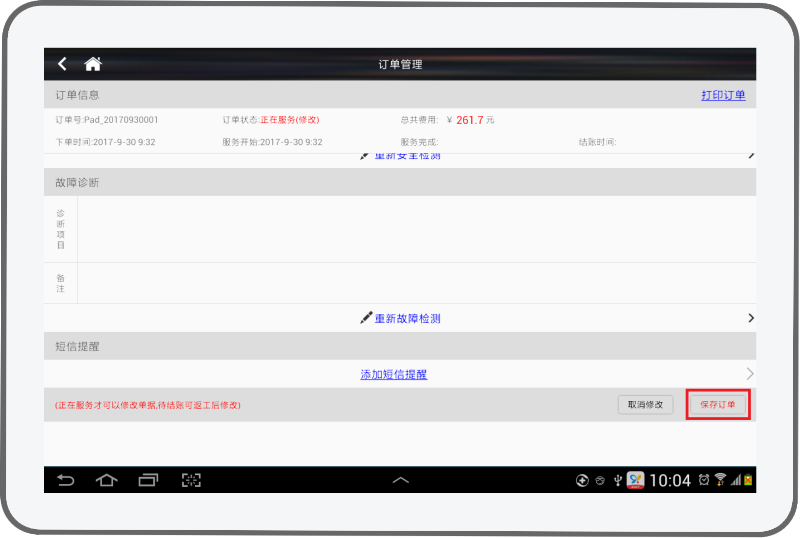Screen dimensions: 800x538
Task: Expand the 添加短信提醒 row chevron
Action: (750, 374)
